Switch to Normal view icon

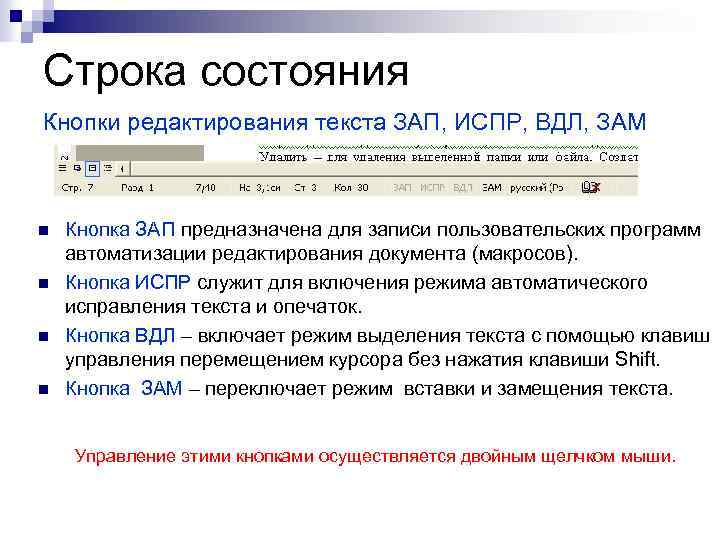point(62,168)
